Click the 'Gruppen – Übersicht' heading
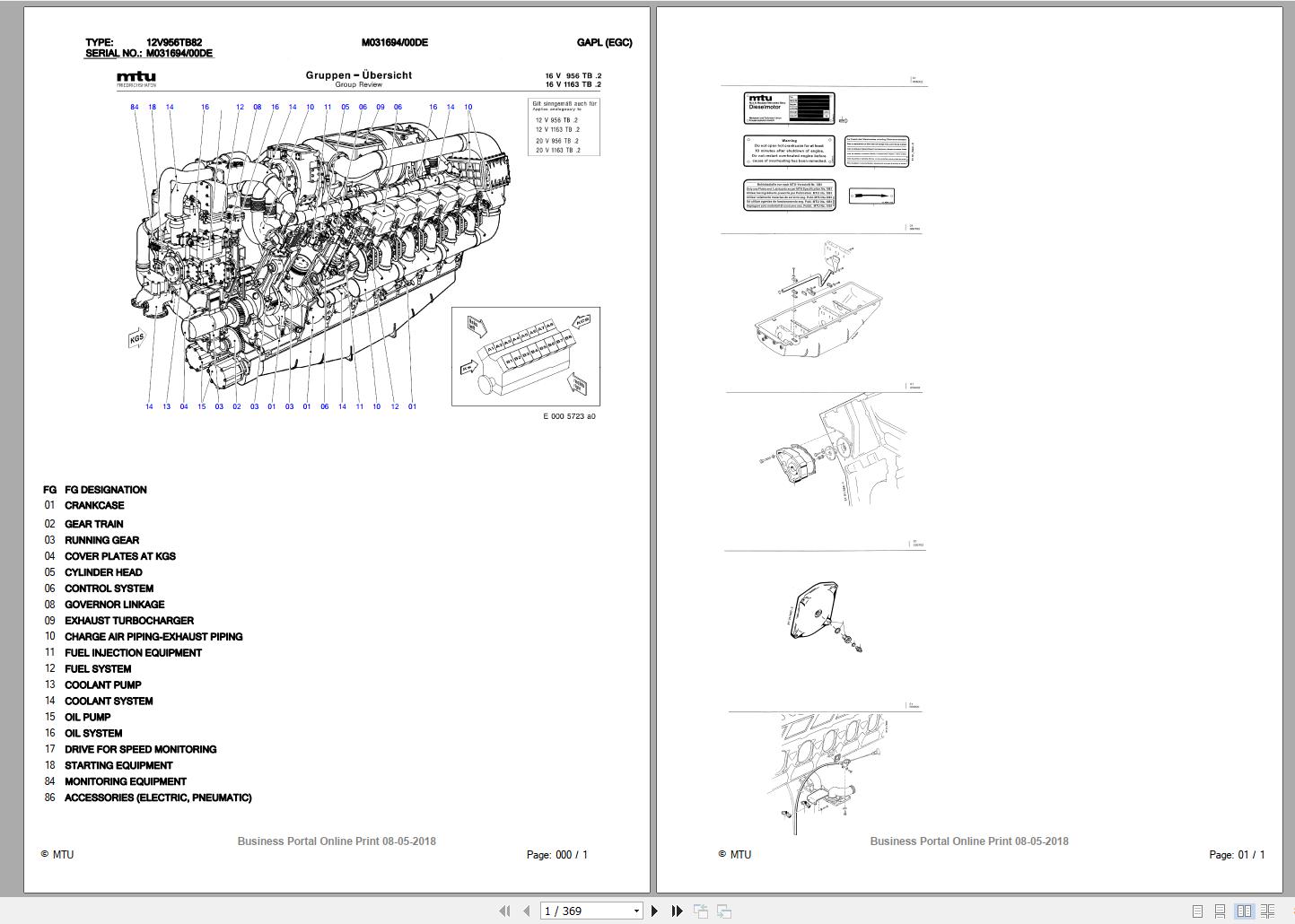This screenshot has height=924, width=1295. pyautogui.click(x=359, y=75)
